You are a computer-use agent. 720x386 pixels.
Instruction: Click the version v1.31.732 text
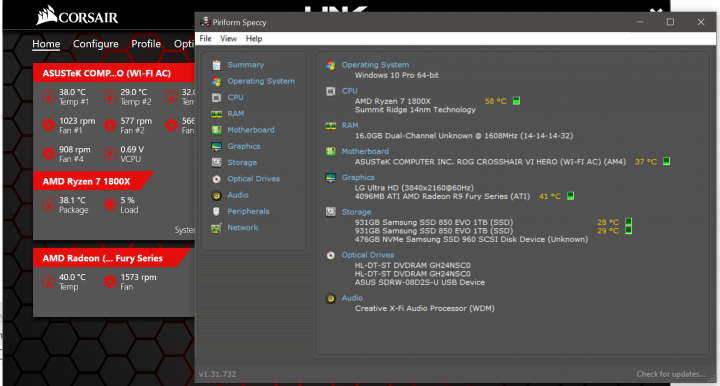point(218,374)
